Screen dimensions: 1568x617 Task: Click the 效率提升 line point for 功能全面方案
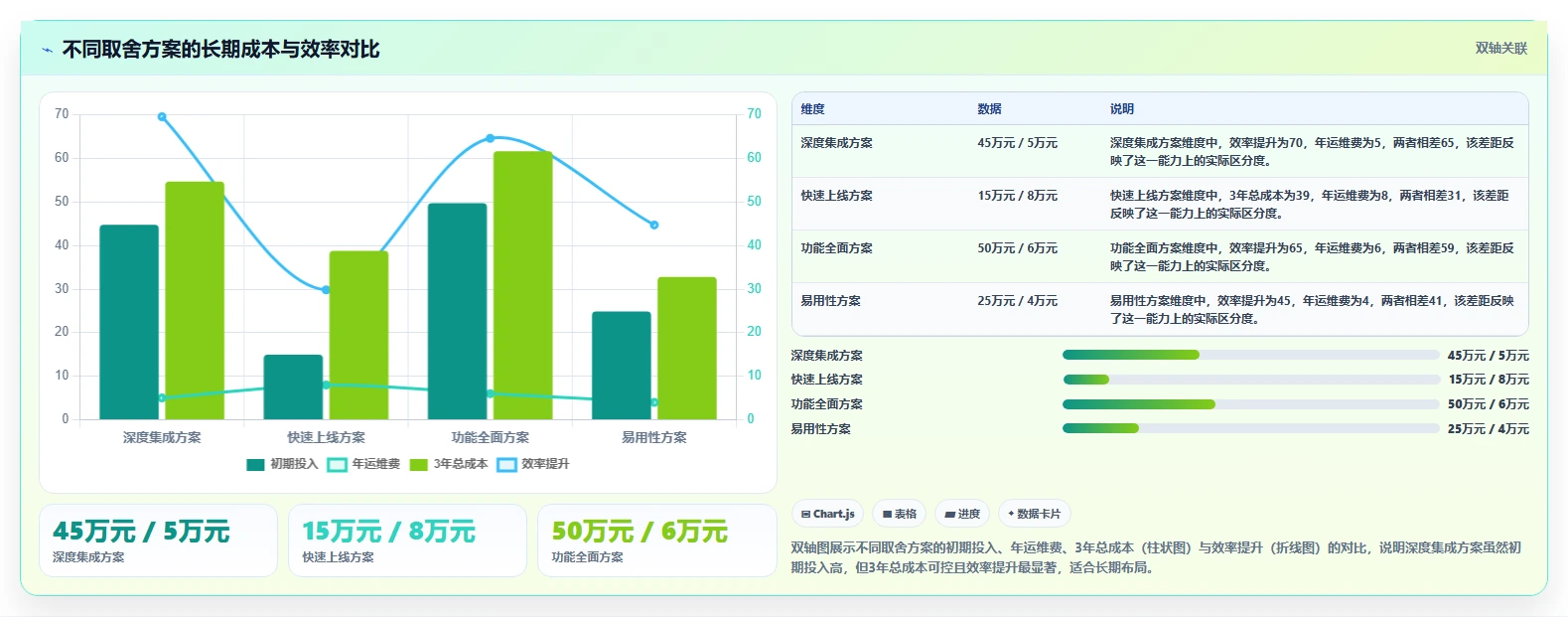point(491,138)
